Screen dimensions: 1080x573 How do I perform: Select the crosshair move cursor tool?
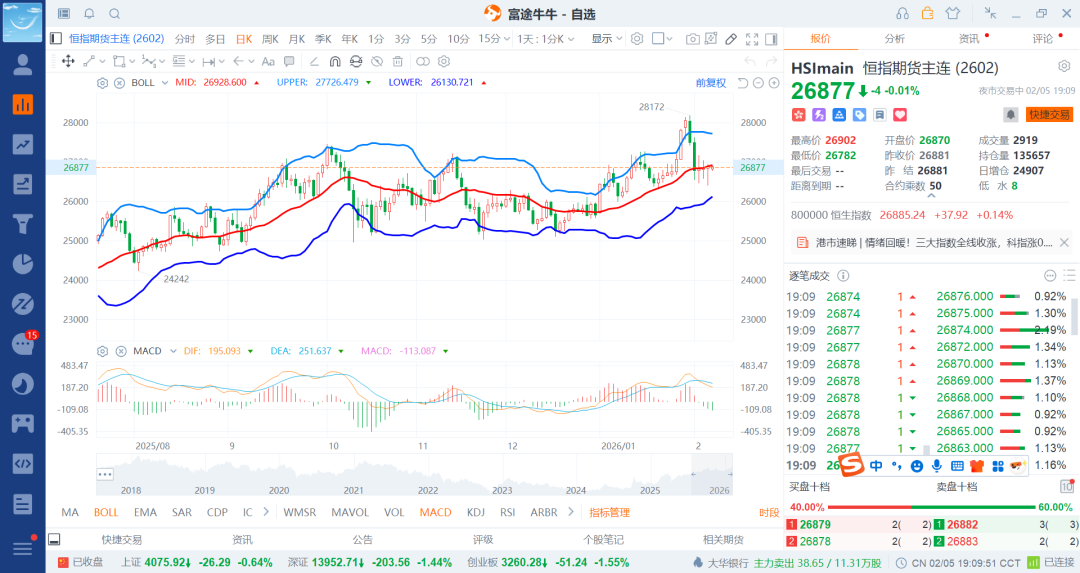coord(68,61)
